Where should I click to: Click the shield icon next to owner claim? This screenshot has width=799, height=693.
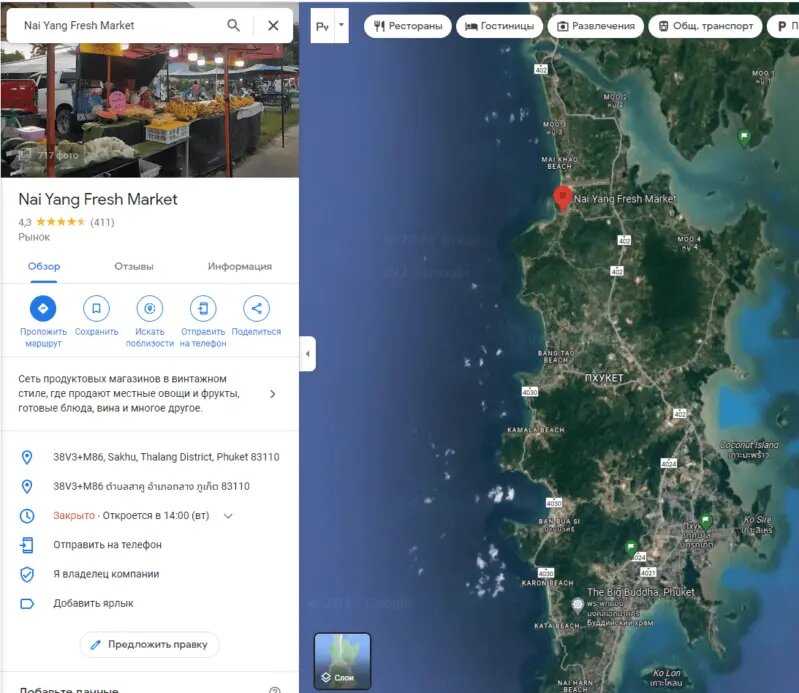point(27,574)
